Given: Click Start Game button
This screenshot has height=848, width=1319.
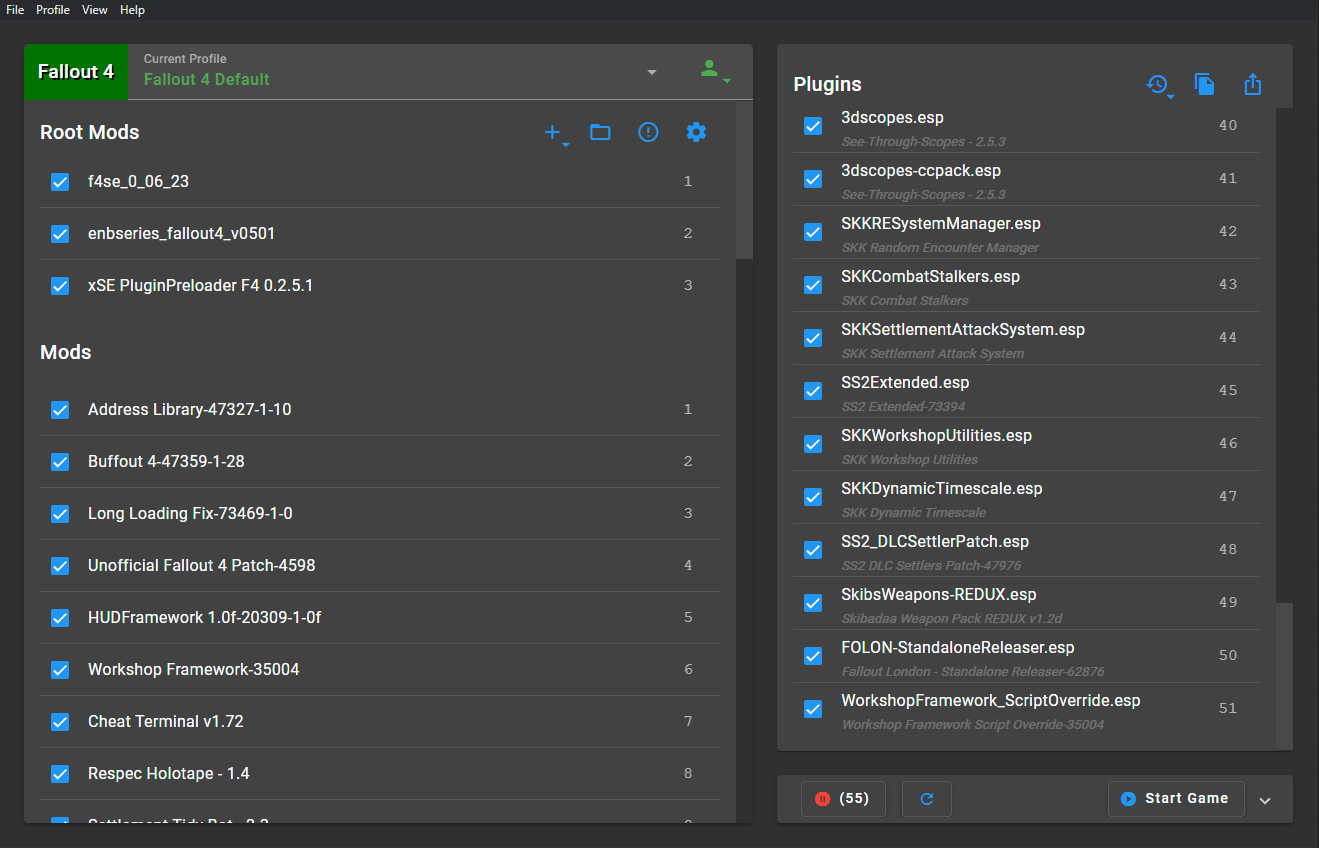Looking at the screenshot, I should coord(1176,799).
